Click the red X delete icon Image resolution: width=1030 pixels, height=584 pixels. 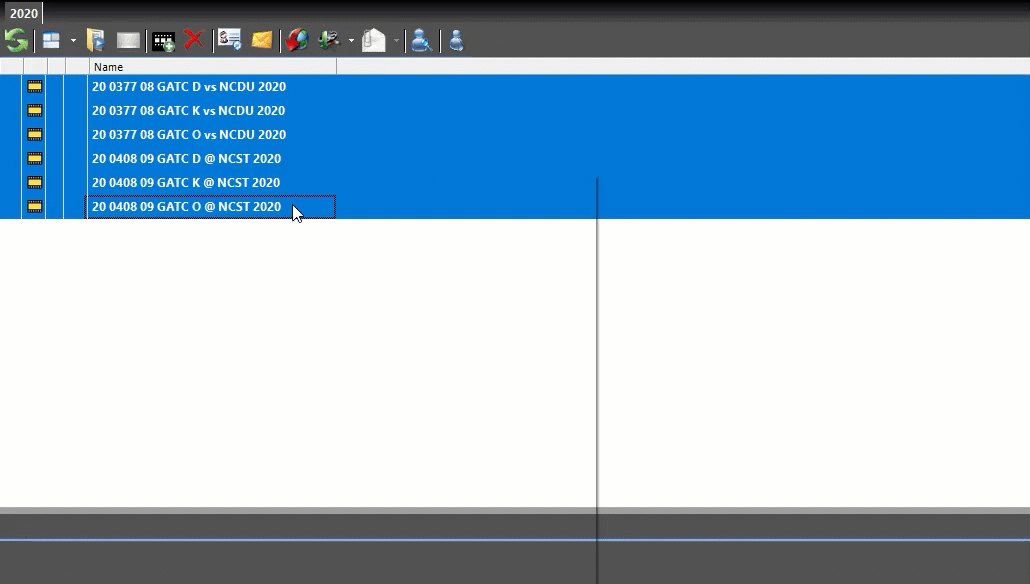194,39
